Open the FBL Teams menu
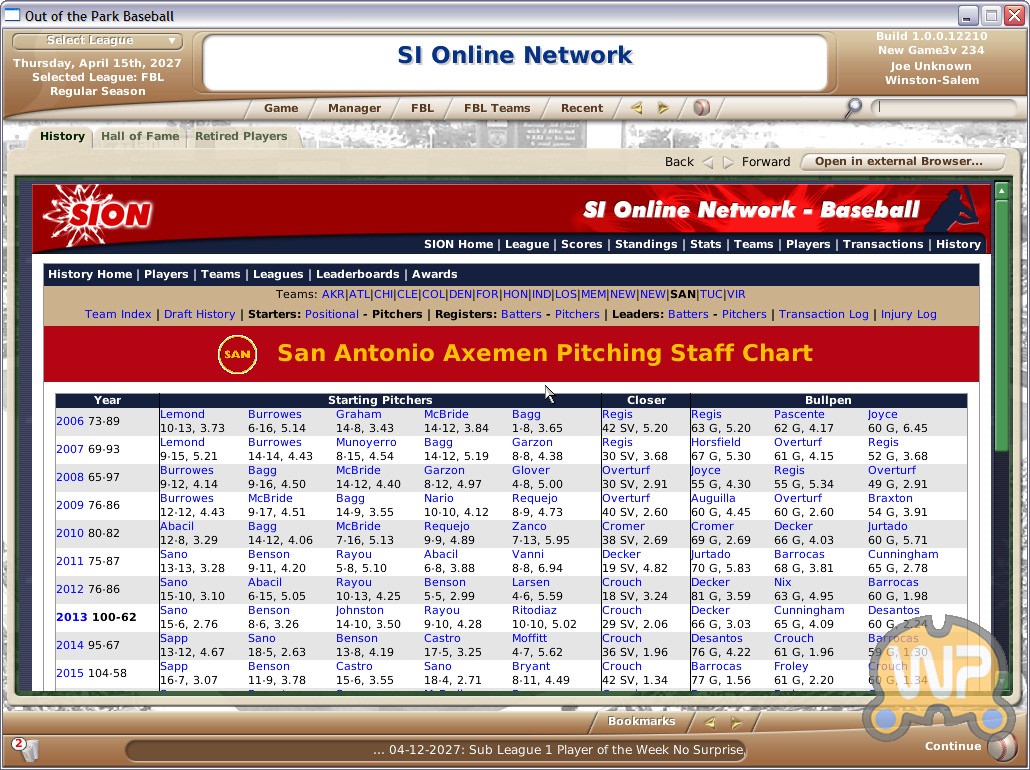Image resolution: width=1030 pixels, height=770 pixels. pos(497,108)
